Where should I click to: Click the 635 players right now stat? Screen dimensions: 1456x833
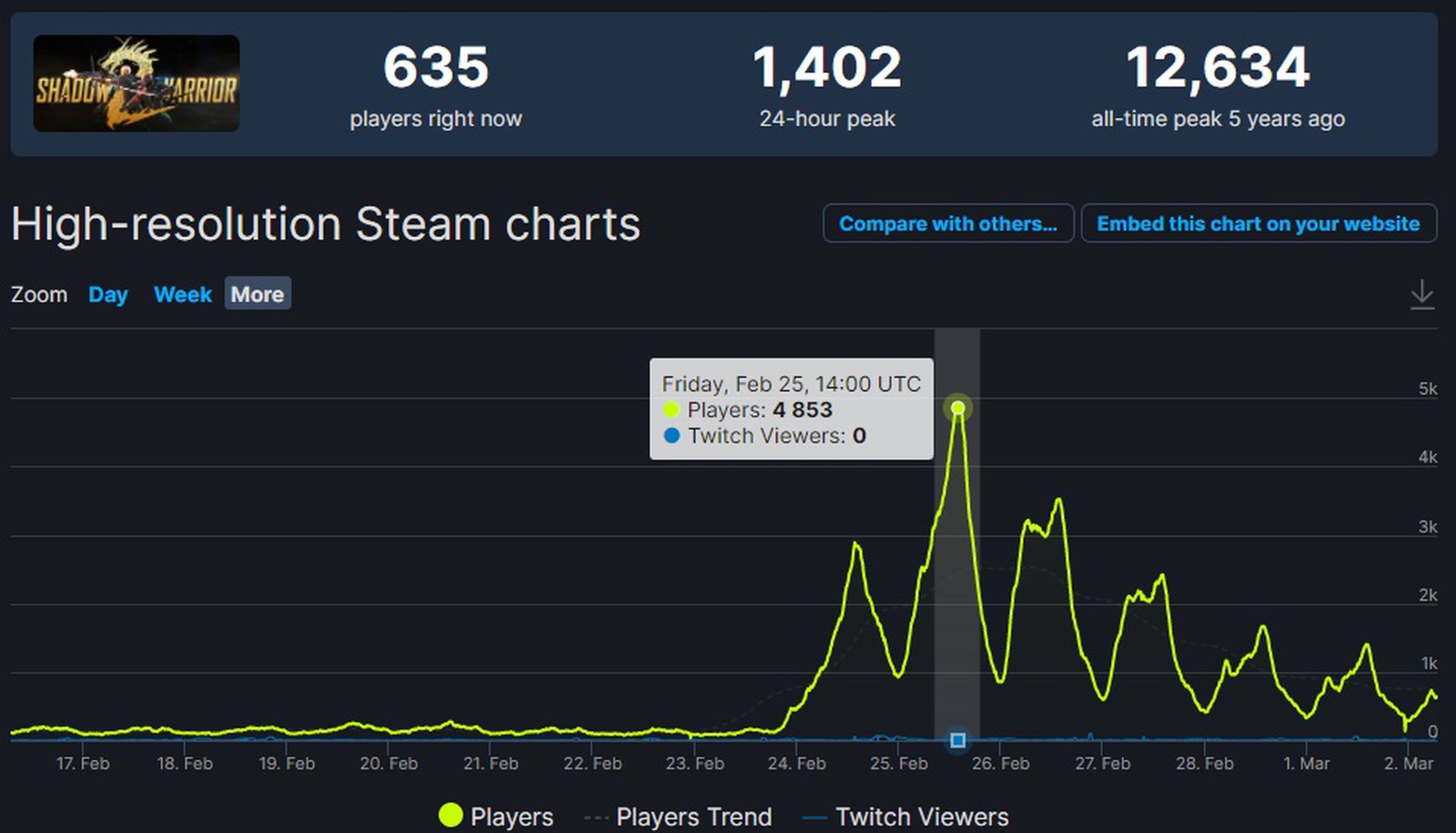436,86
